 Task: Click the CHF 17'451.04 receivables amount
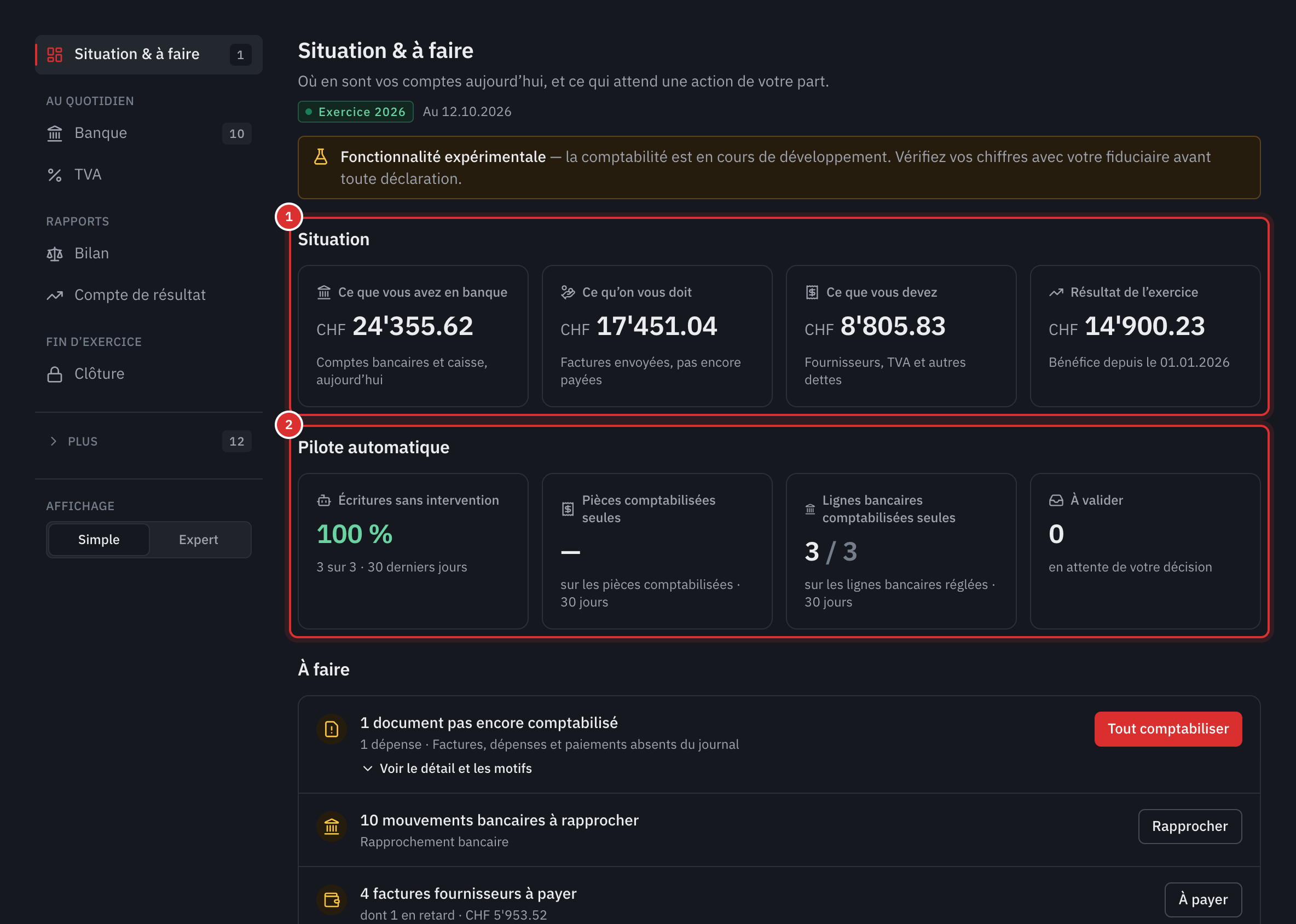pos(639,327)
